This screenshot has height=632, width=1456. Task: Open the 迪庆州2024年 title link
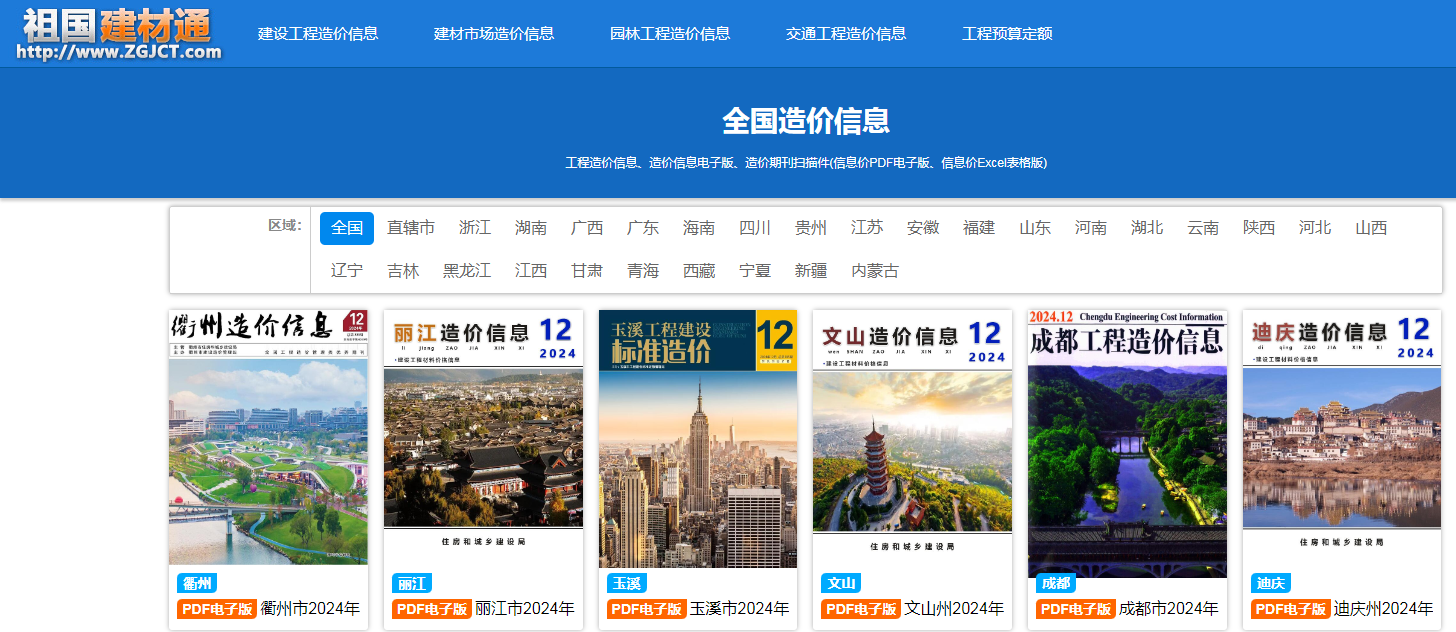coord(1384,608)
